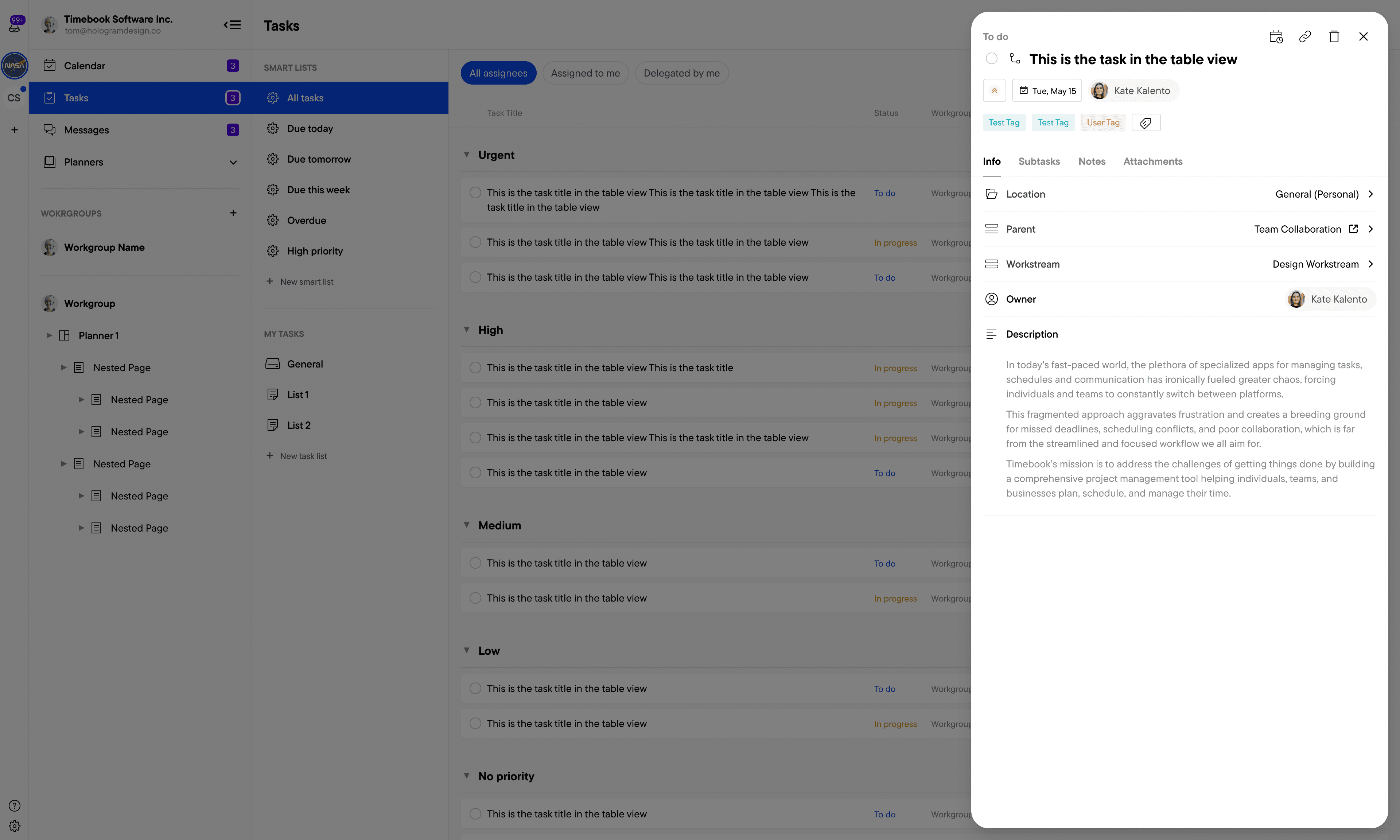The image size is (1400, 840).
Task: Close the task detail panel
Action: click(x=1363, y=37)
